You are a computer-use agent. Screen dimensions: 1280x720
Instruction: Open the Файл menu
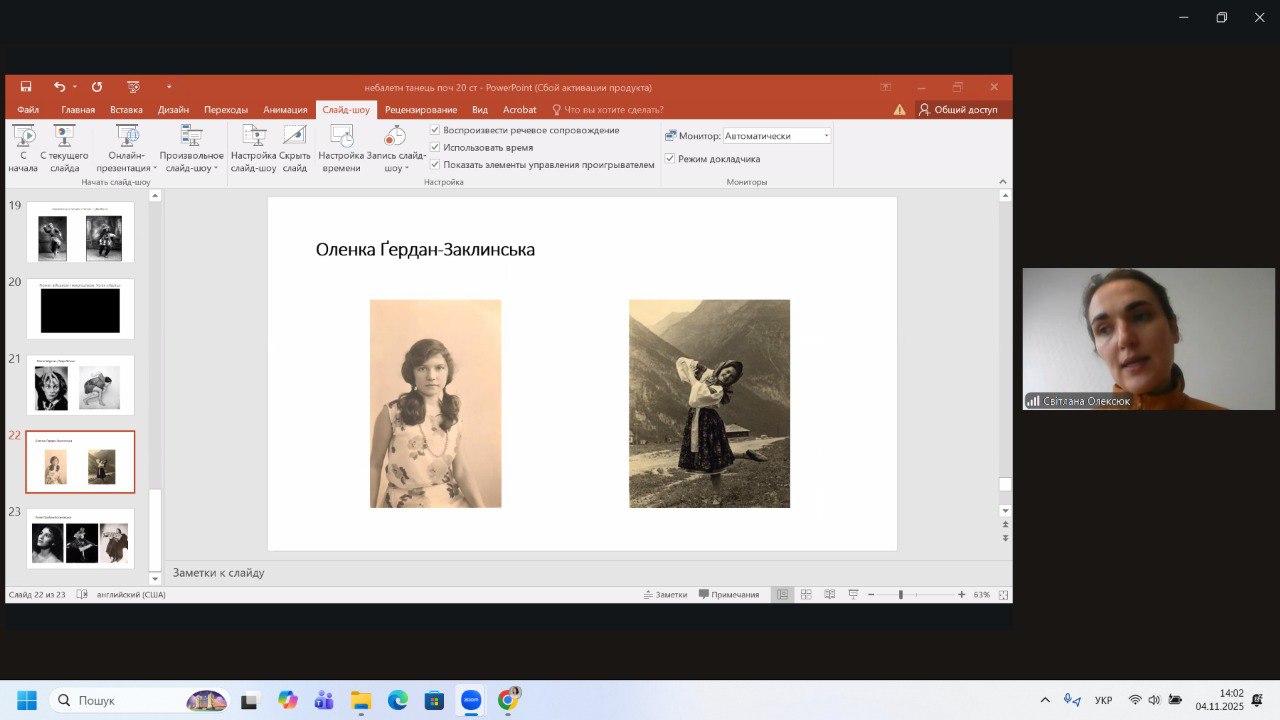28,110
